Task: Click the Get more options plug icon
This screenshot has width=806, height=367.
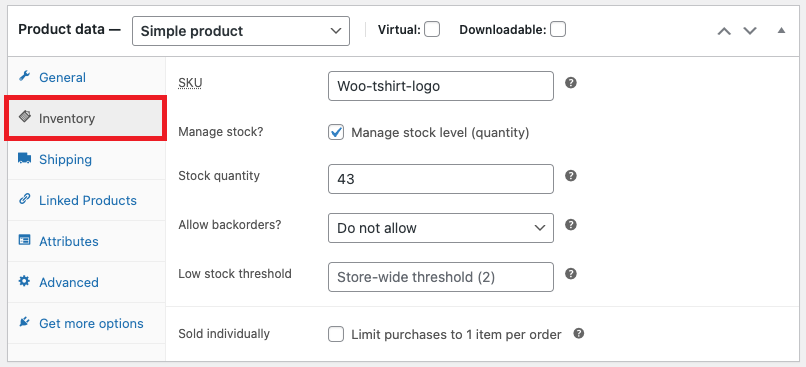Action: [24, 322]
